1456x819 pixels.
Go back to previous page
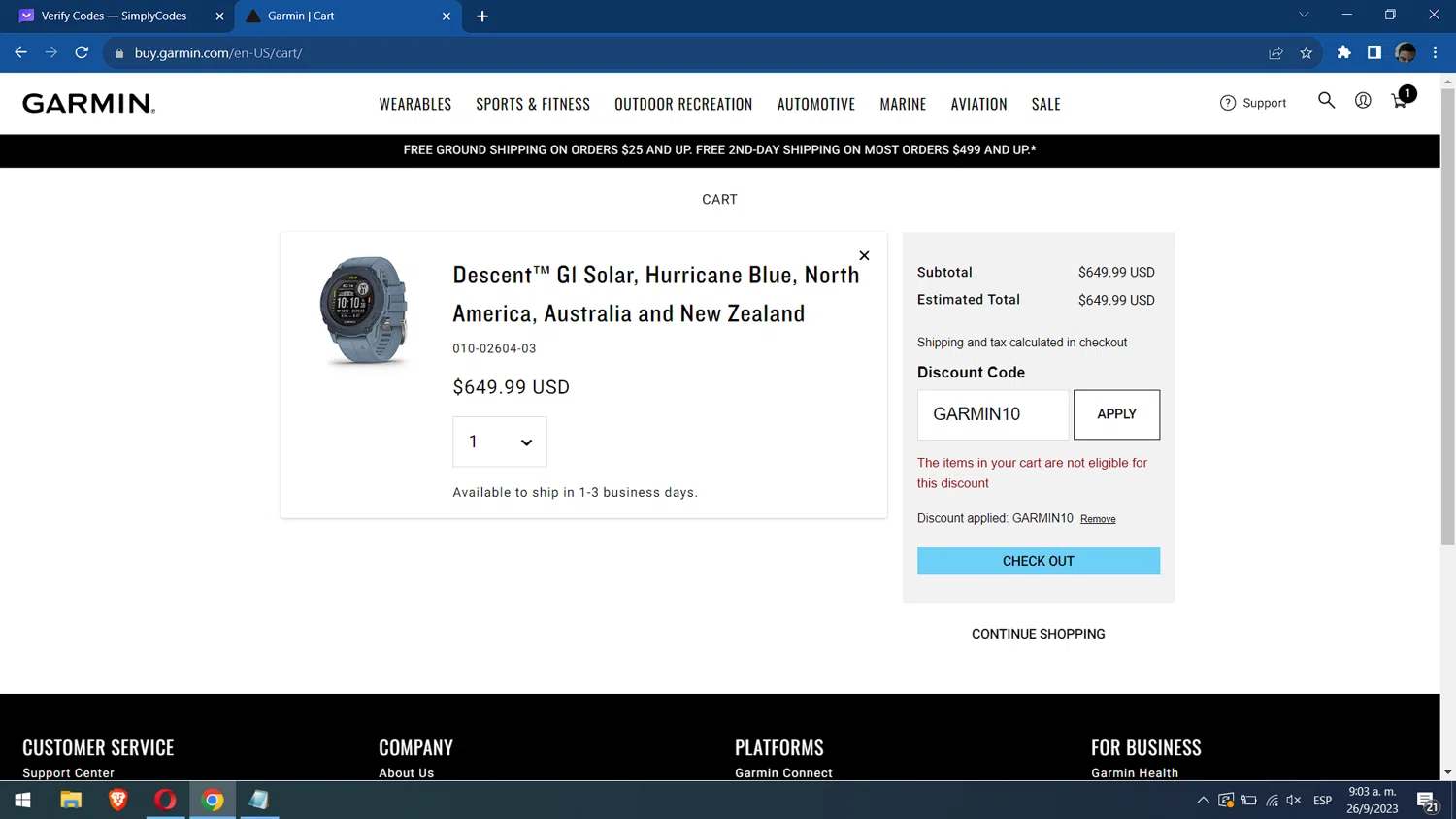point(20,52)
